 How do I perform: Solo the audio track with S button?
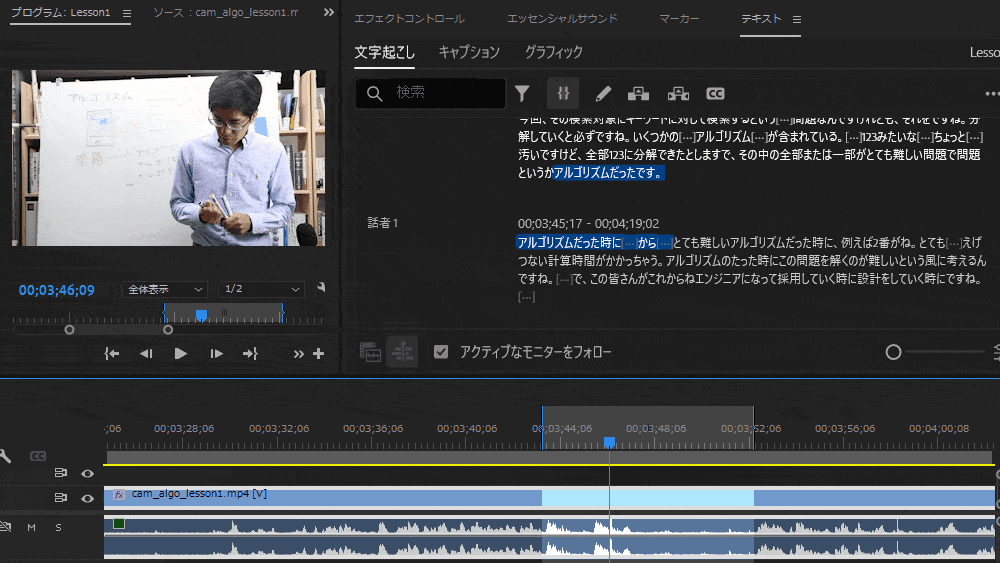tap(58, 527)
